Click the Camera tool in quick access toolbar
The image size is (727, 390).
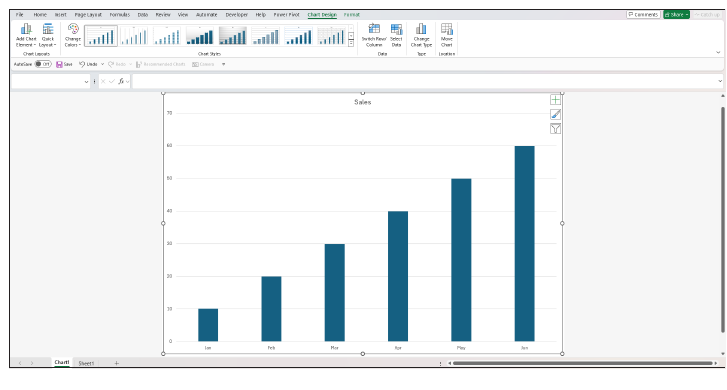(203, 64)
